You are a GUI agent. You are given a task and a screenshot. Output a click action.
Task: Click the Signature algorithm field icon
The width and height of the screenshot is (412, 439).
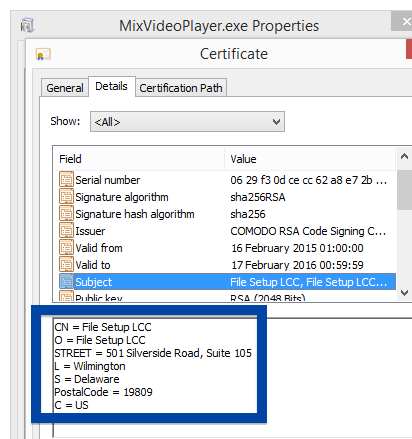(66, 197)
